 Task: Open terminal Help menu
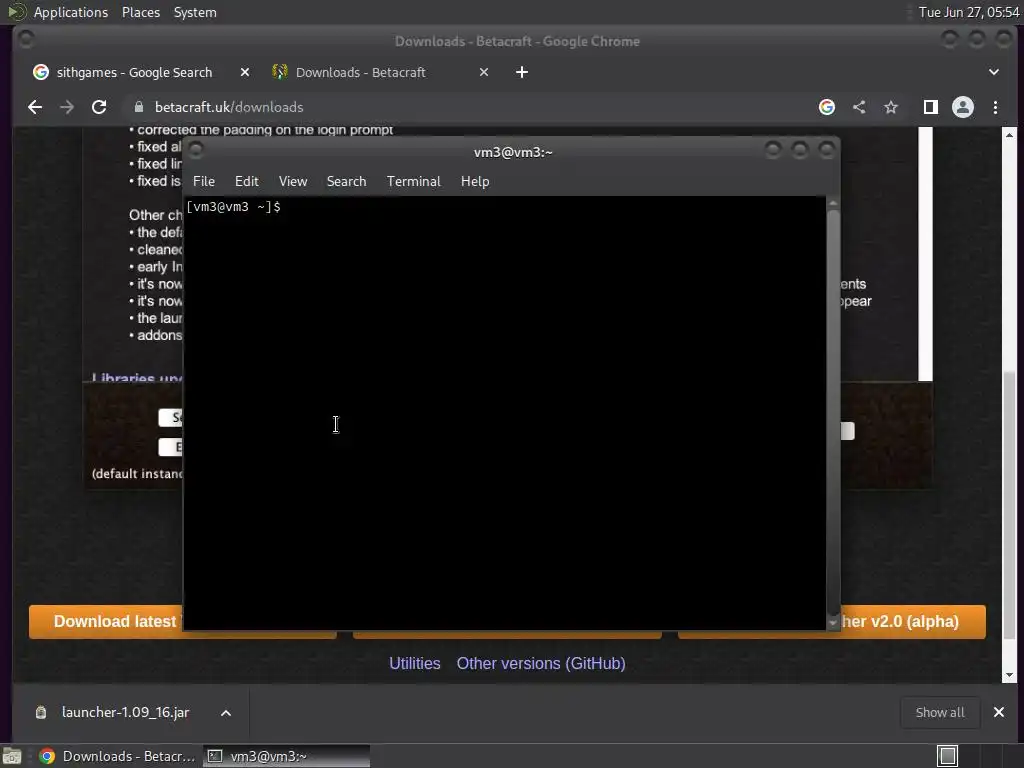pyautogui.click(x=475, y=182)
